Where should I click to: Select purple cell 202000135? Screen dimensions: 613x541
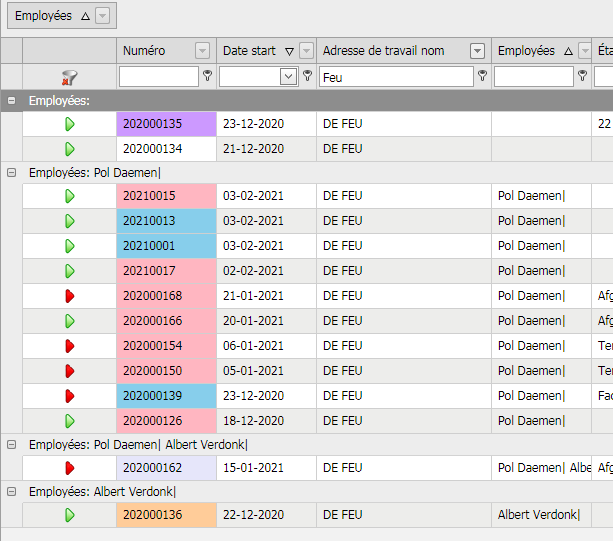[x=167, y=124]
